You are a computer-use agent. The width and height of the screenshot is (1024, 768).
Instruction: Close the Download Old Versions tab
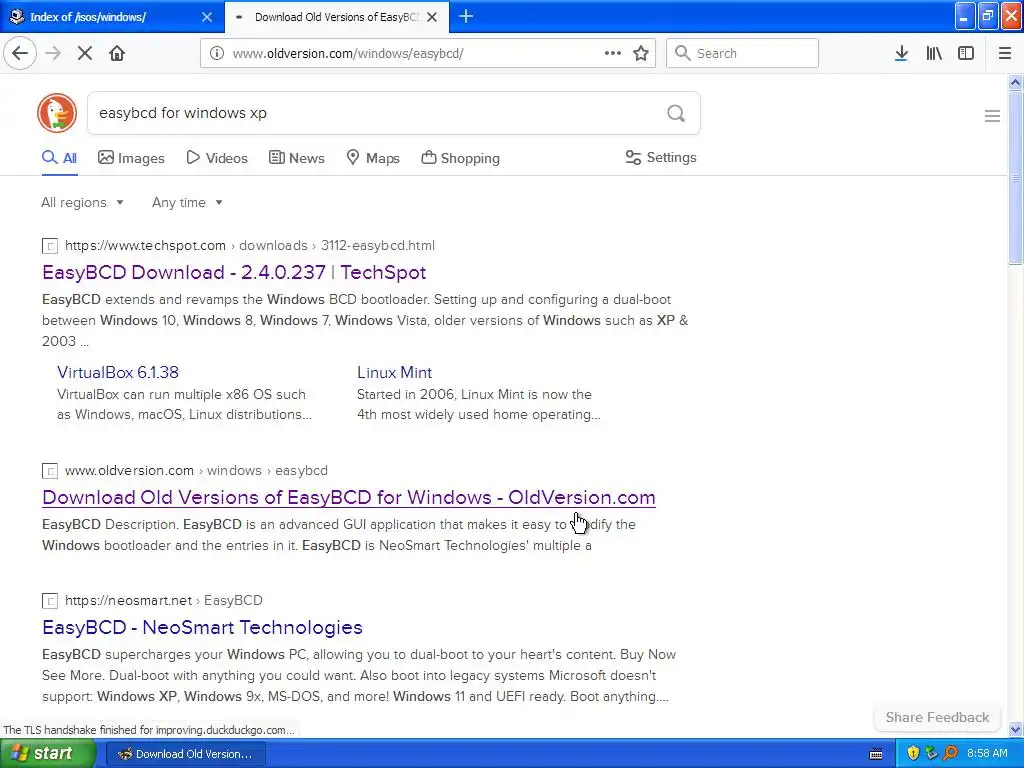(x=432, y=17)
